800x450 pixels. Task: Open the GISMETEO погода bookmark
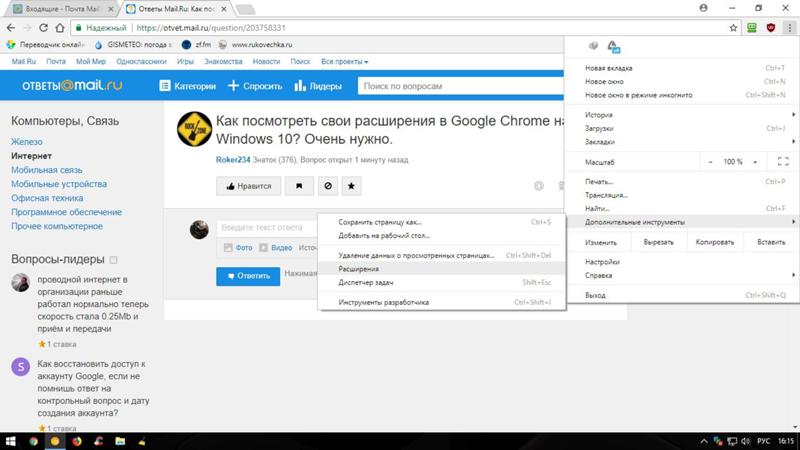pyautogui.click(x=133, y=45)
